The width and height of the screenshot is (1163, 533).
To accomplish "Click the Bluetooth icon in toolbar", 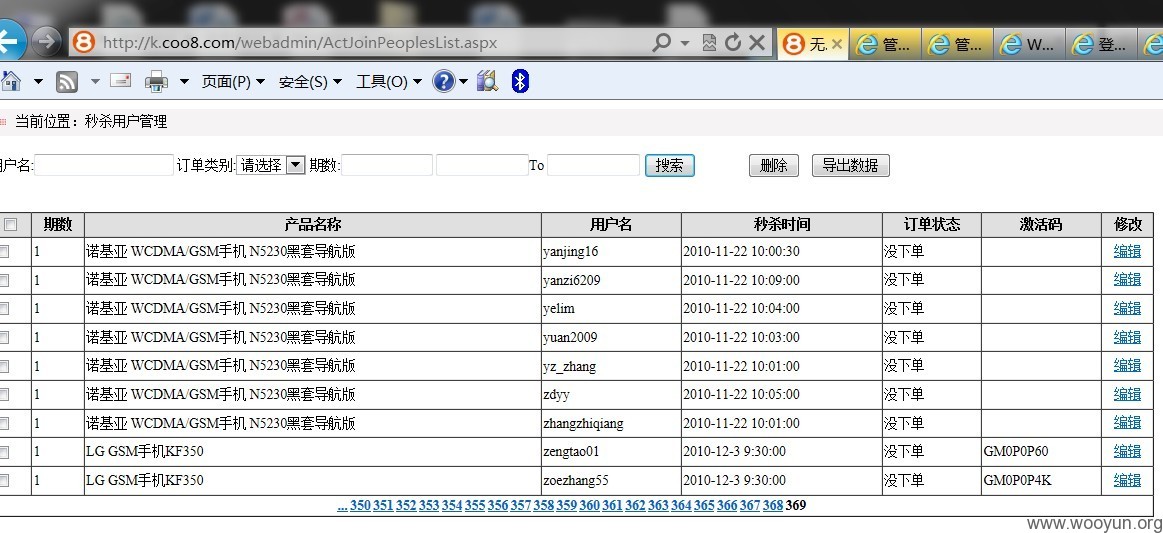I will (520, 81).
